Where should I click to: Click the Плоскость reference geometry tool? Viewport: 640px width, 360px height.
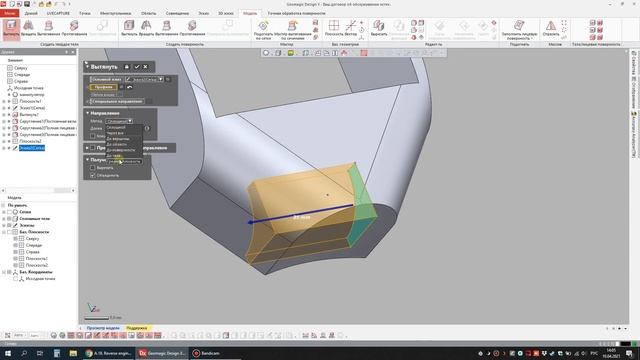pyautogui.click(x=334, y=29)
